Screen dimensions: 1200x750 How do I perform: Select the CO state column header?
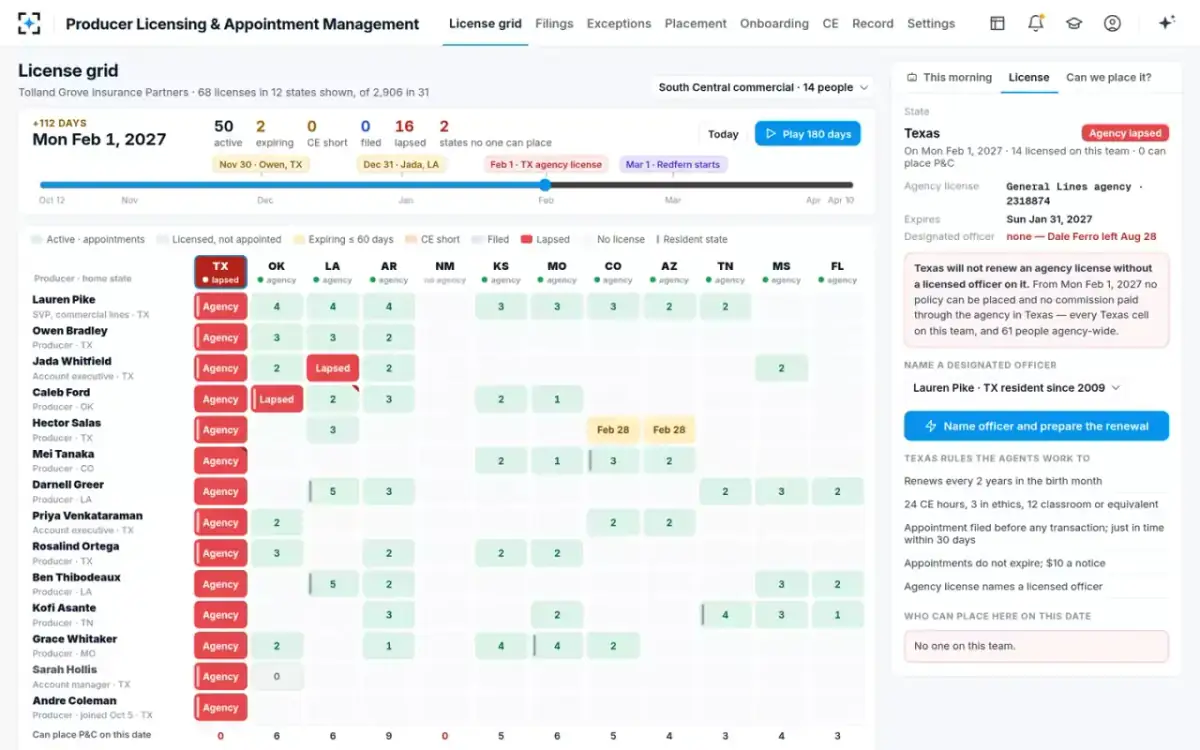tap(613, 272)
